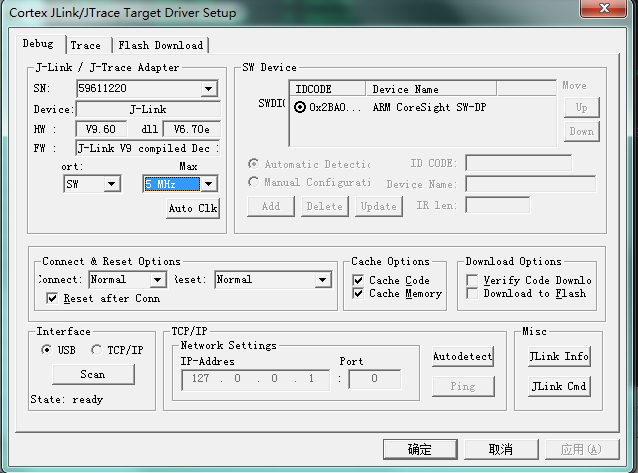Uncheck the Cache Code option
The height and width of the screenshot is (473, 638).
pos(358,280)
